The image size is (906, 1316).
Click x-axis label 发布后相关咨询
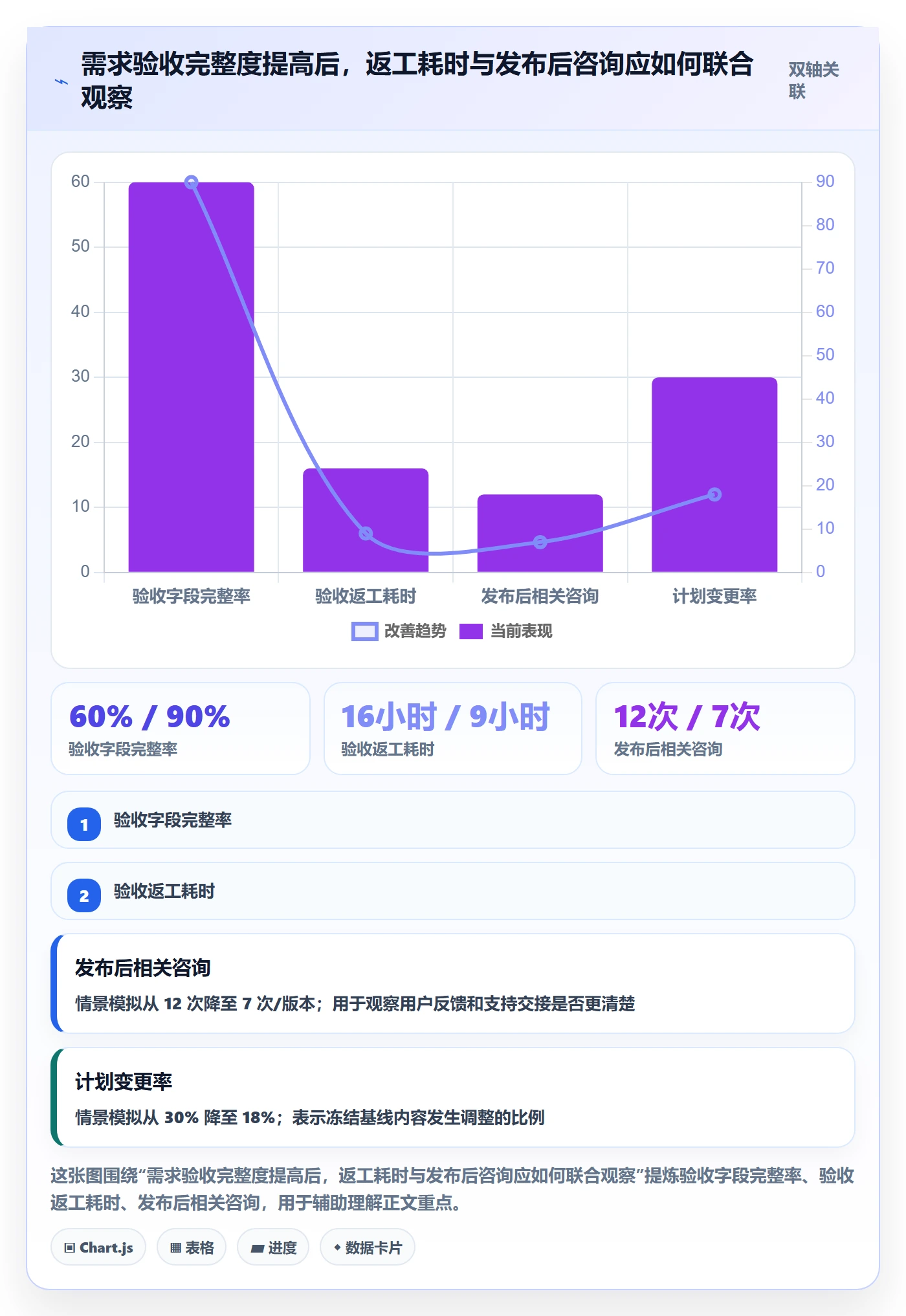(540, 596)
